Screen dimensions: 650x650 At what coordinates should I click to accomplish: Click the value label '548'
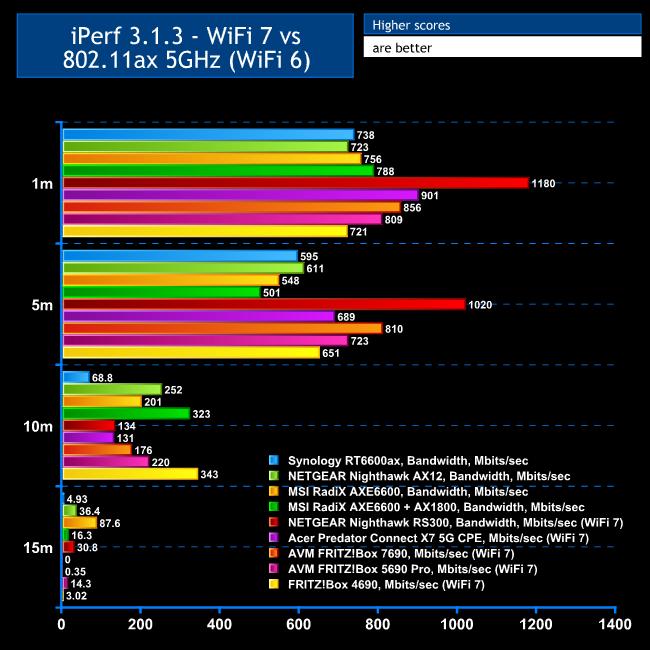pyautogui.click(x=290, y=281)
